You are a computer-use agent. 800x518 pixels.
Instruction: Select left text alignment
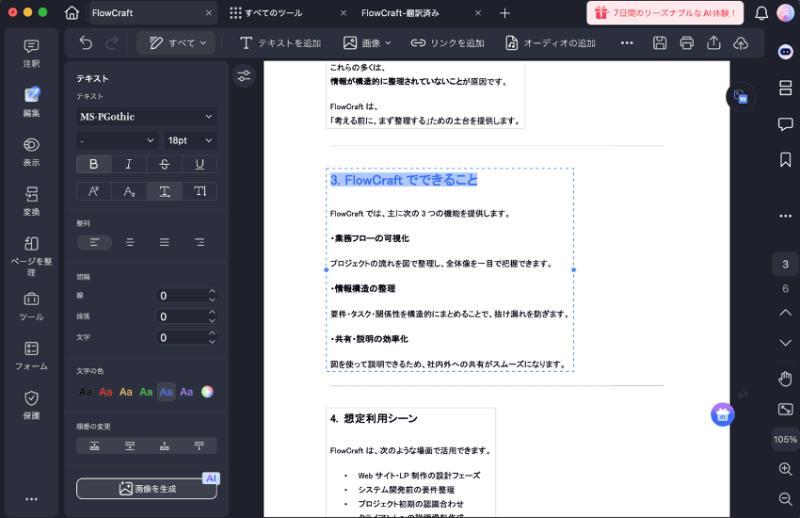94,242
